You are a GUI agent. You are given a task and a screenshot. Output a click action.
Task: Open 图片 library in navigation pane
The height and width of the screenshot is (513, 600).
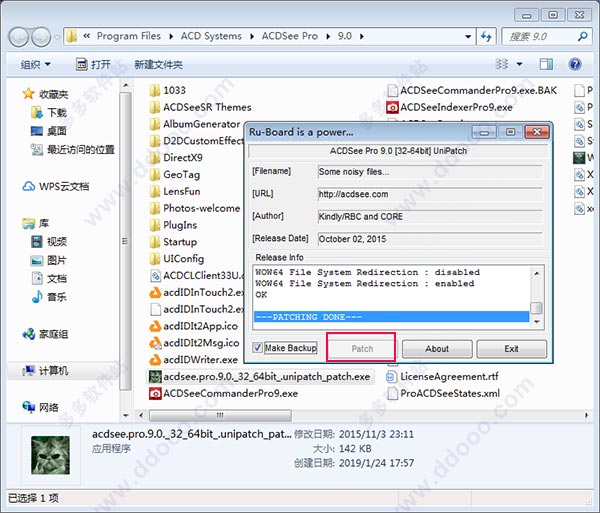click(49, 260)
